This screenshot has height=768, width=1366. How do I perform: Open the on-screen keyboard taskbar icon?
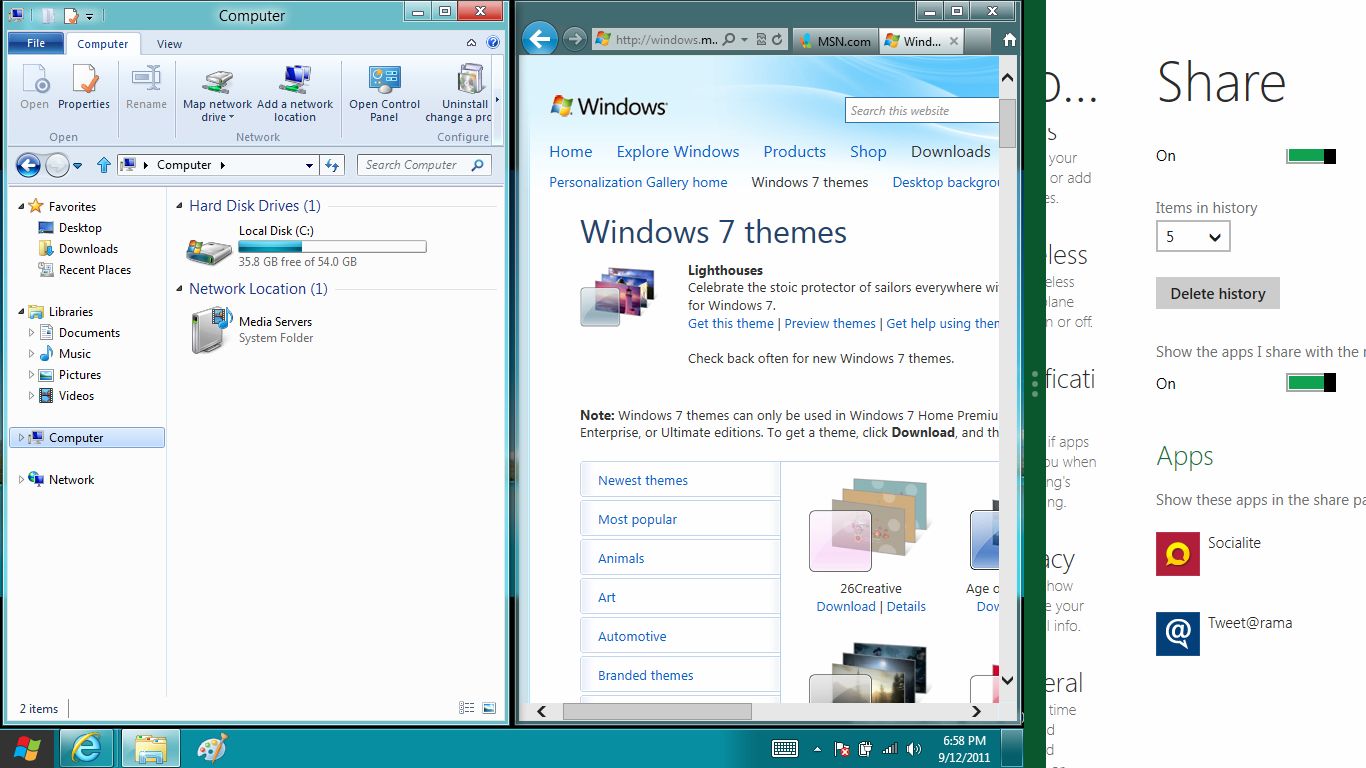point(785,748)
